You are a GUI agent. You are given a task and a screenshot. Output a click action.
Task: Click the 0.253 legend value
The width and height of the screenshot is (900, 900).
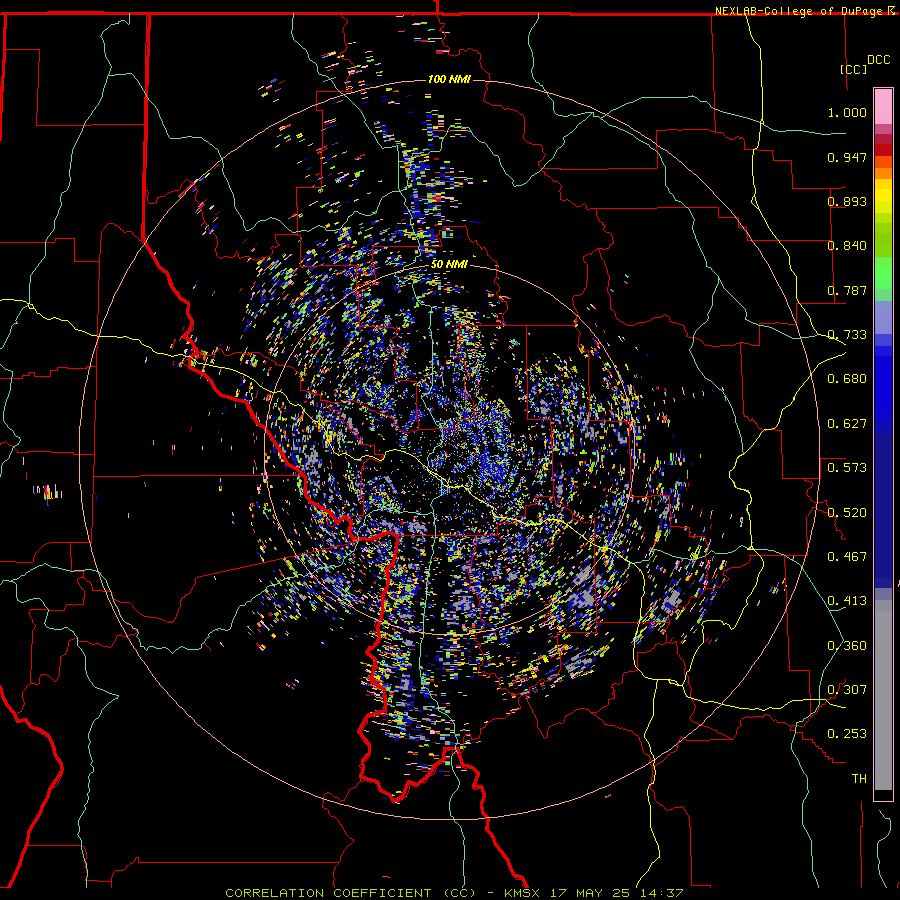(x=847, y=734)
